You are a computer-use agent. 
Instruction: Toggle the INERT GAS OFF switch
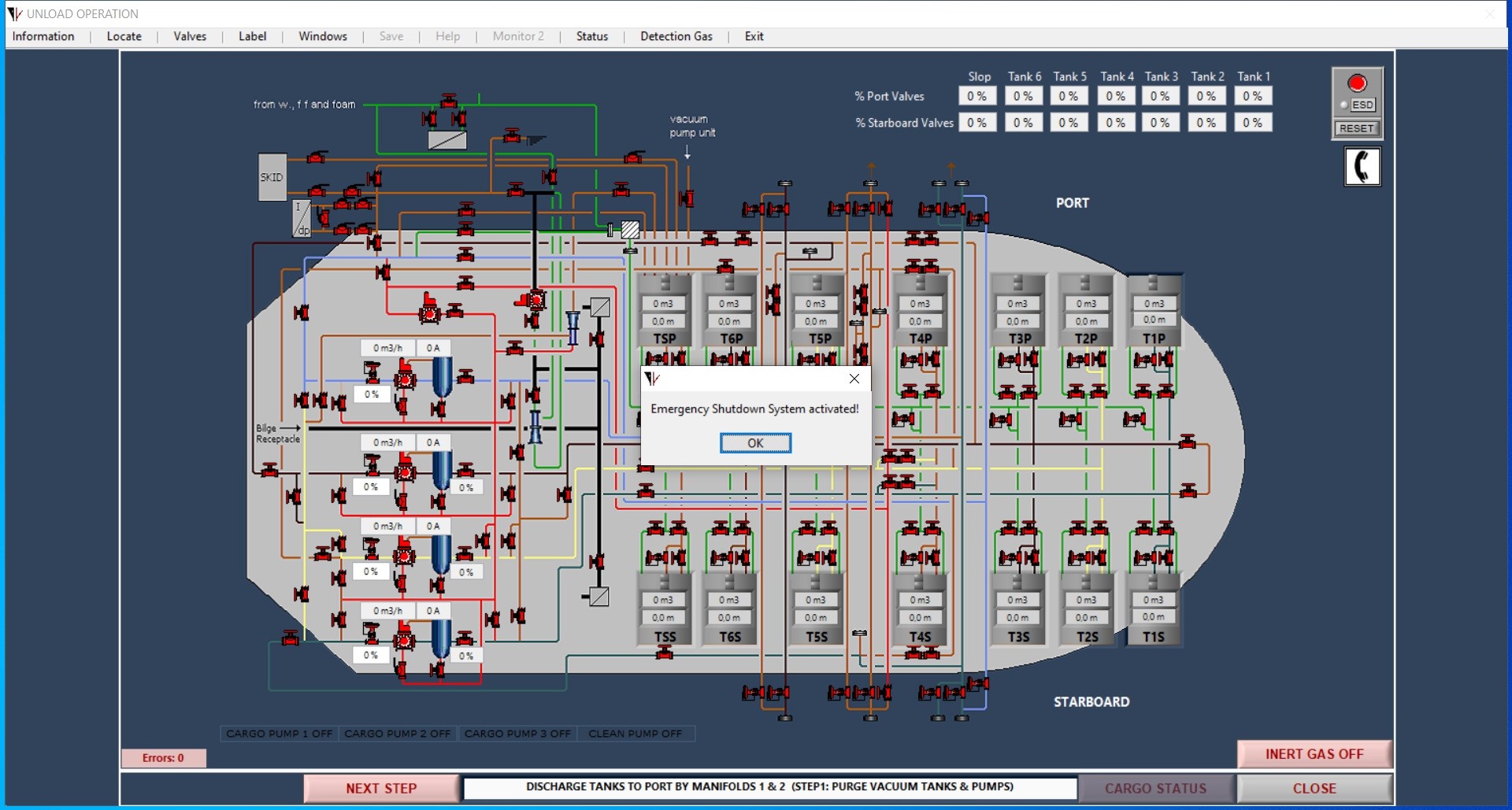pos(1314,754)
